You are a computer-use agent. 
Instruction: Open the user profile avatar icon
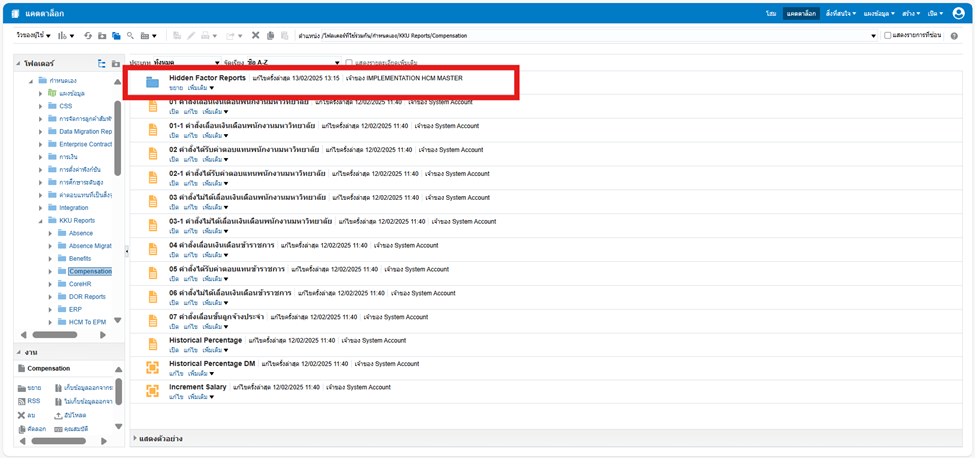[959, 13]
